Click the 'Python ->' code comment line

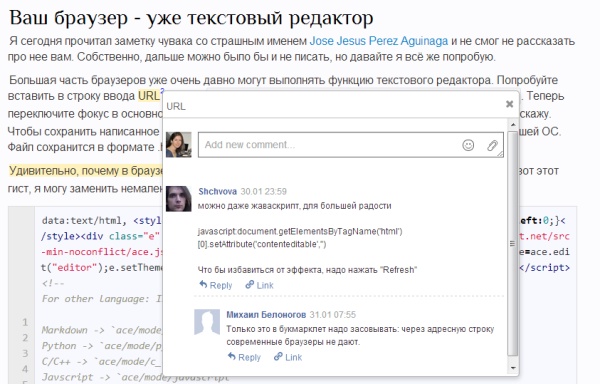(x=101, y=346)
